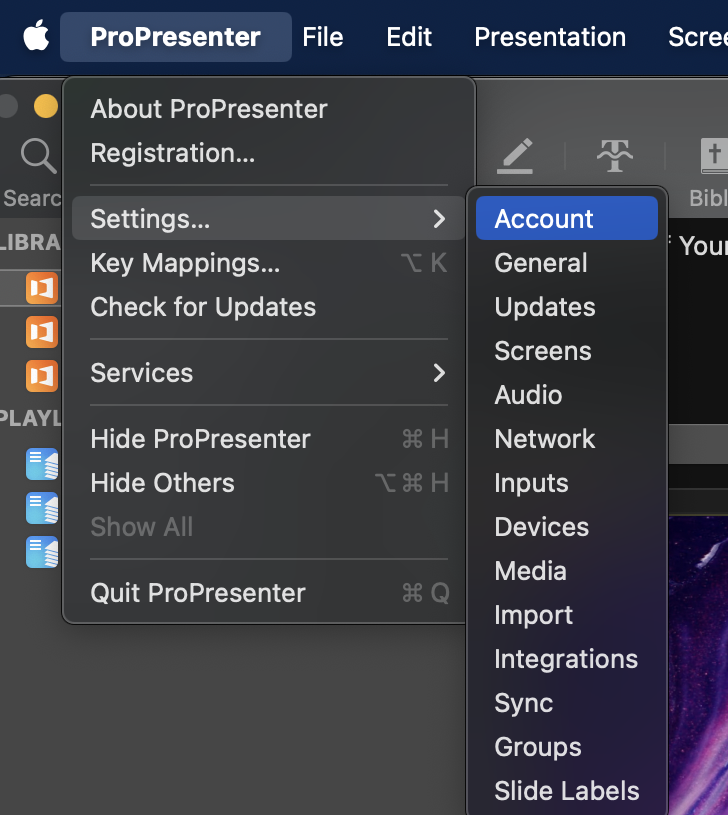Screen dimensions: 728x815
Task: Open Inputs settings
Action: pyautogui.click(x=567, y=483)
